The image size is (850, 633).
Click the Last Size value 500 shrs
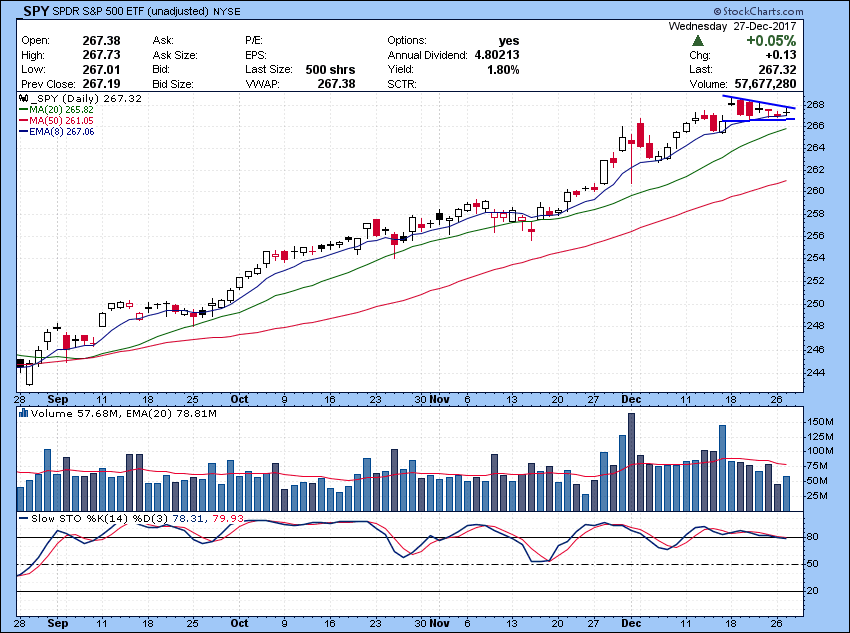click(x=330, y=69)
